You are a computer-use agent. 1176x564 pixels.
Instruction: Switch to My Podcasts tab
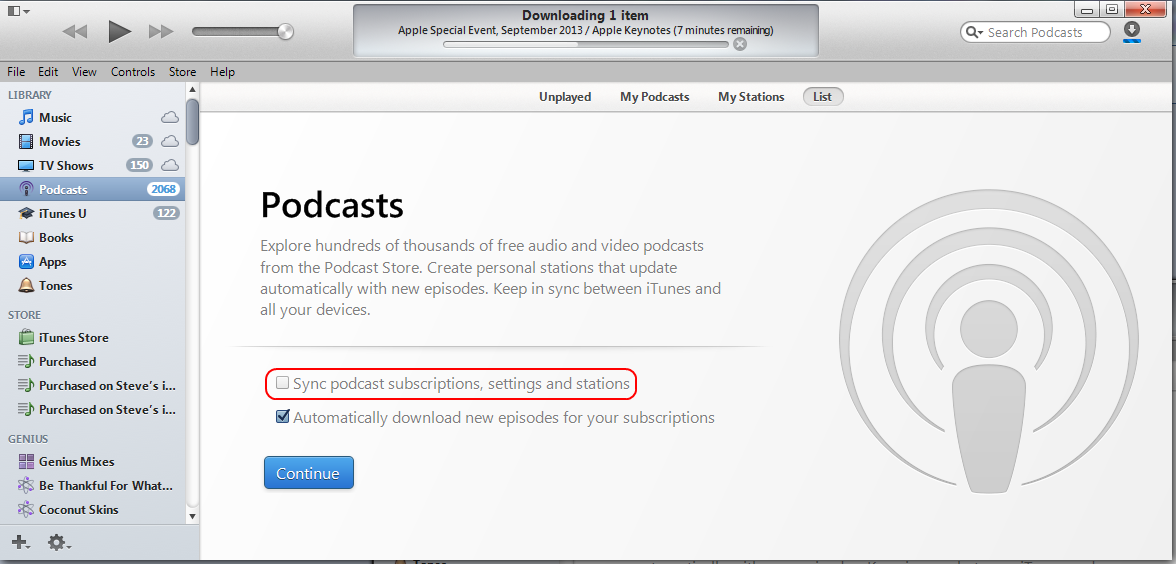pos(655,97)
